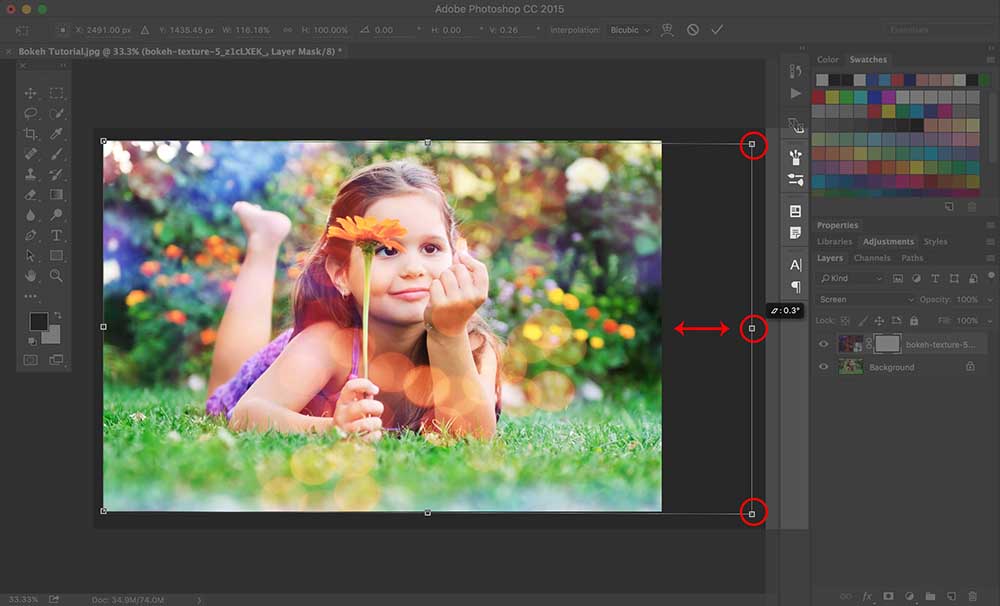Select the Gradient tool
The image size is (1000, 606).
point(57,195)
